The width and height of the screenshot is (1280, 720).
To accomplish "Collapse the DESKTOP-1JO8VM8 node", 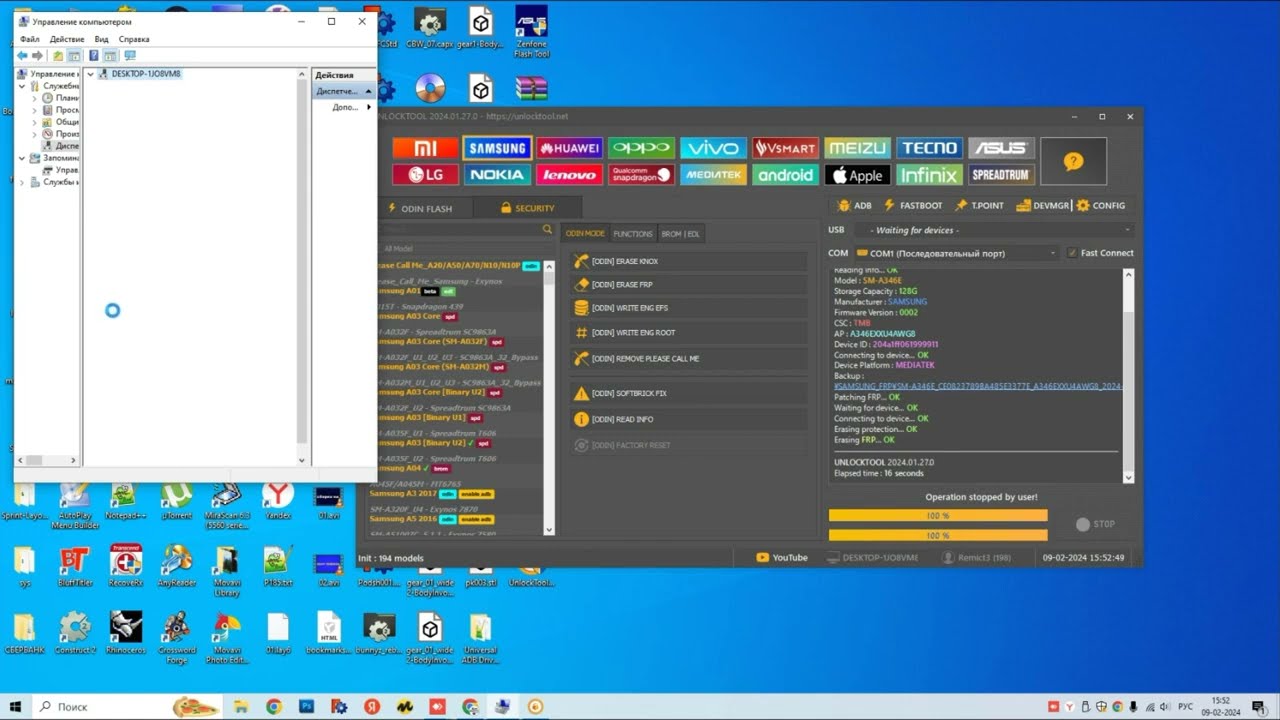I will click(91, 74).
